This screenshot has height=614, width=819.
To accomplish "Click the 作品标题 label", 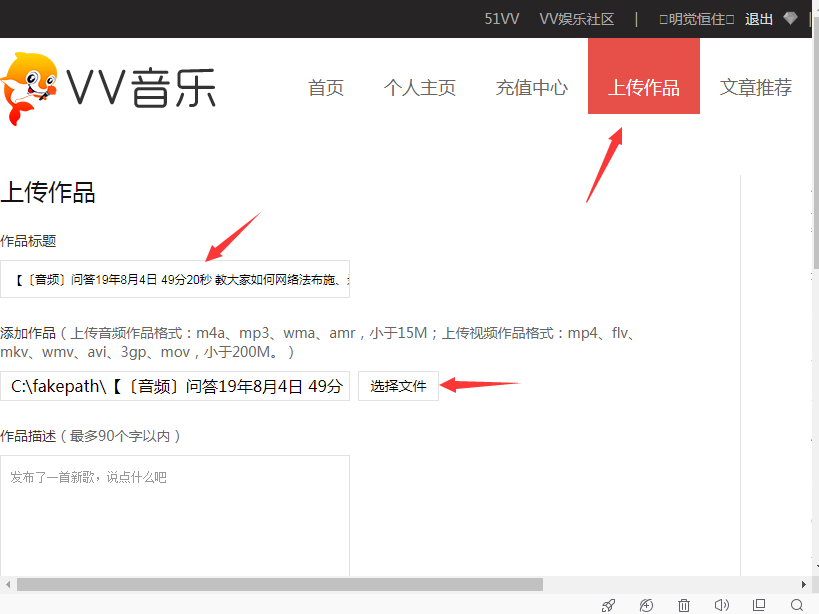I will coord(28,241).
